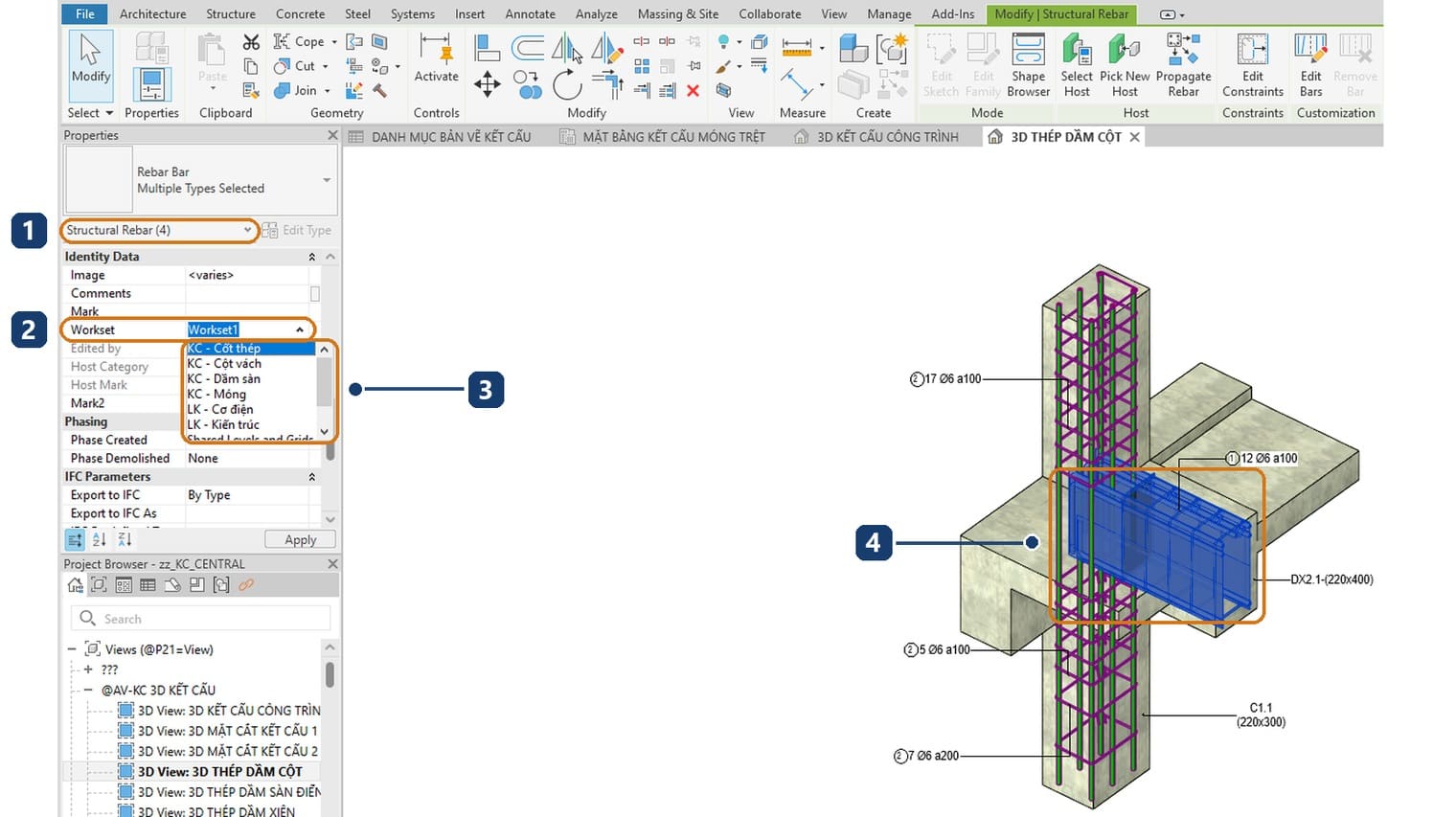Close the Project Browser panel
The width and height of the screenshot is (1456, 817).
coord(332,564)
